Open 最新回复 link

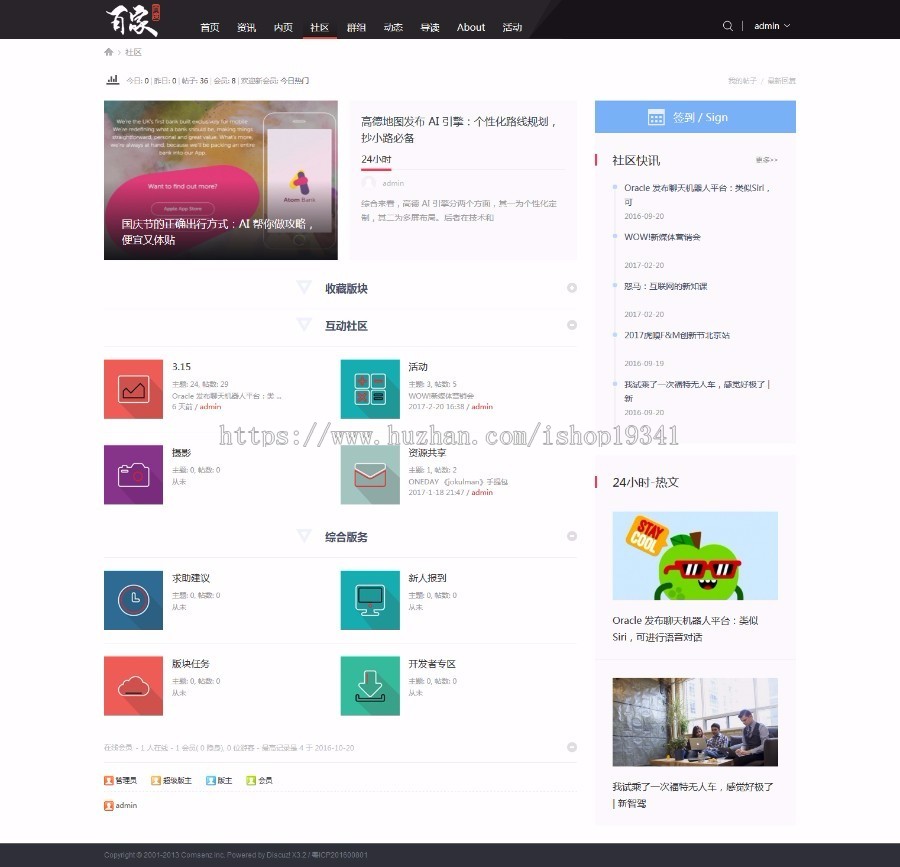[x=781, y=80]
